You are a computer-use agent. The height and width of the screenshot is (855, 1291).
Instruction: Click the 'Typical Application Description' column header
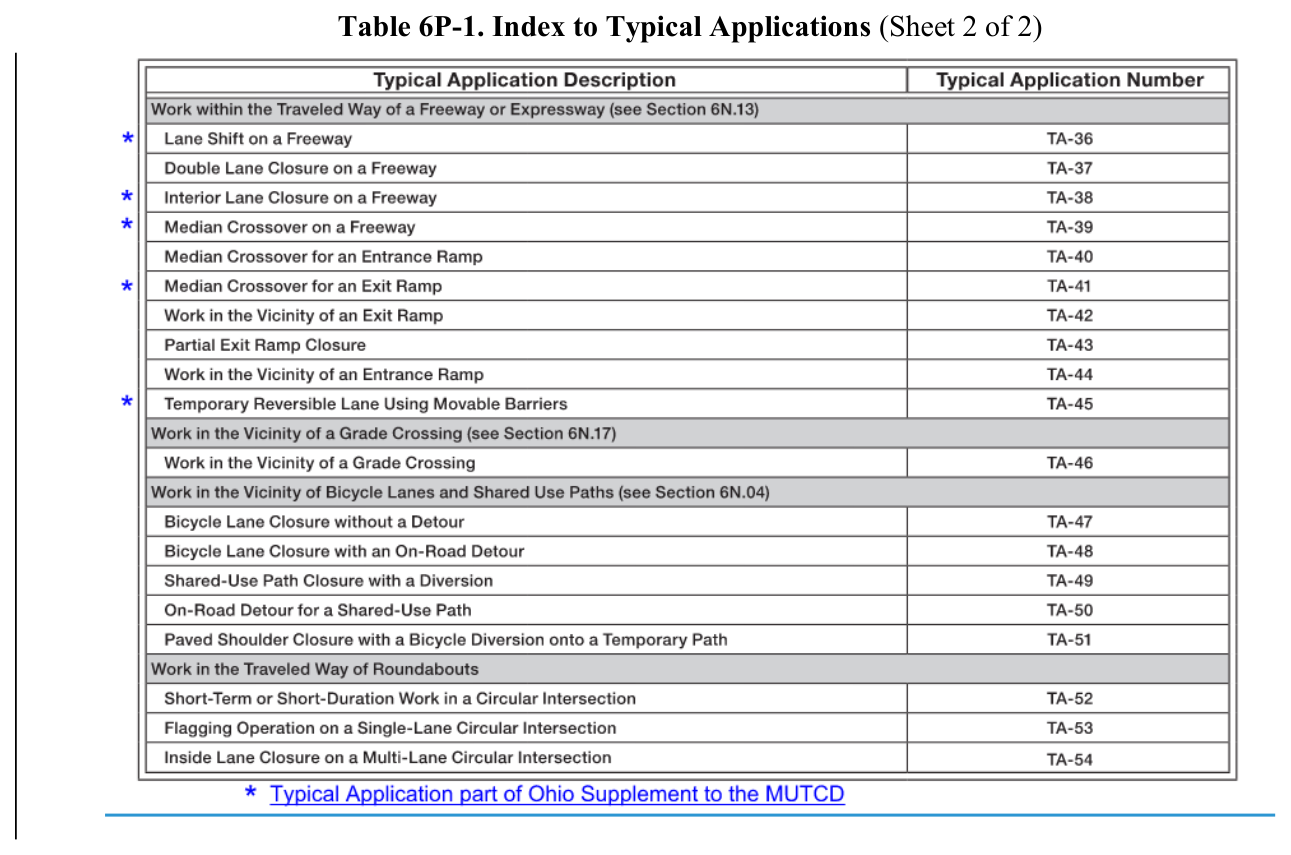point(525,80)
